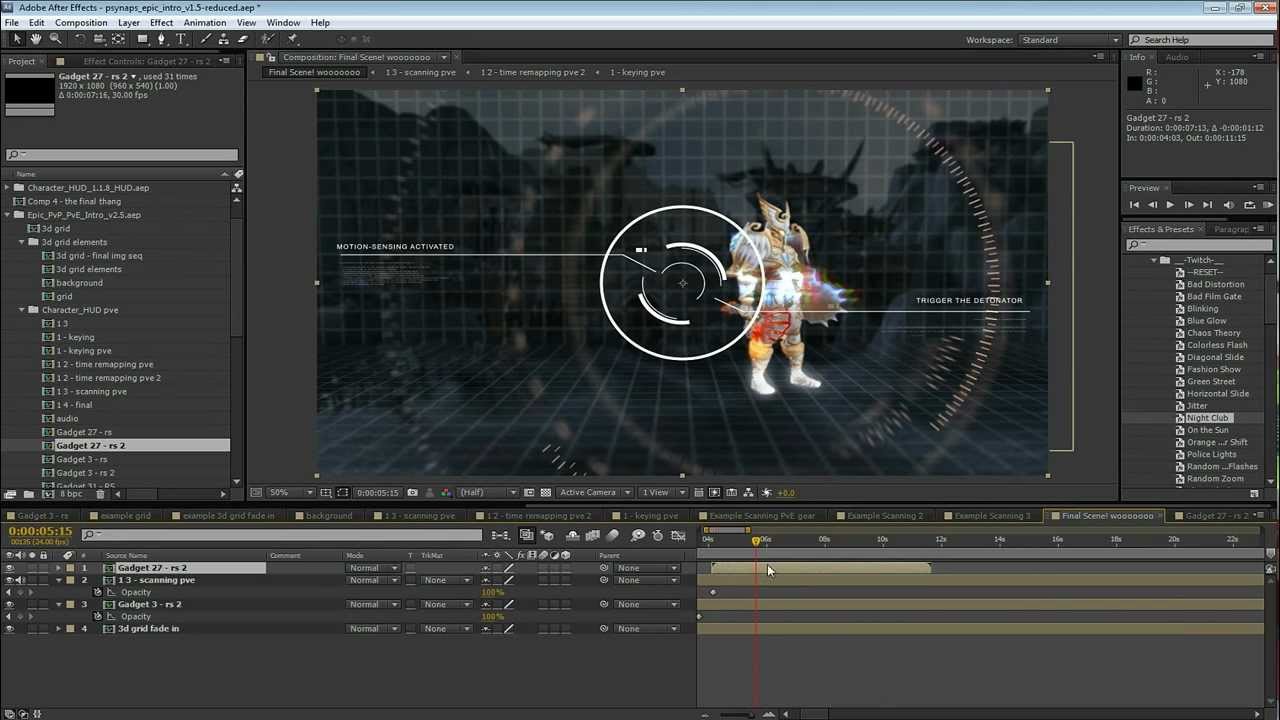
Task: Click the current timecode 0:00:05:15 in timeline
Action: (40, 531)
